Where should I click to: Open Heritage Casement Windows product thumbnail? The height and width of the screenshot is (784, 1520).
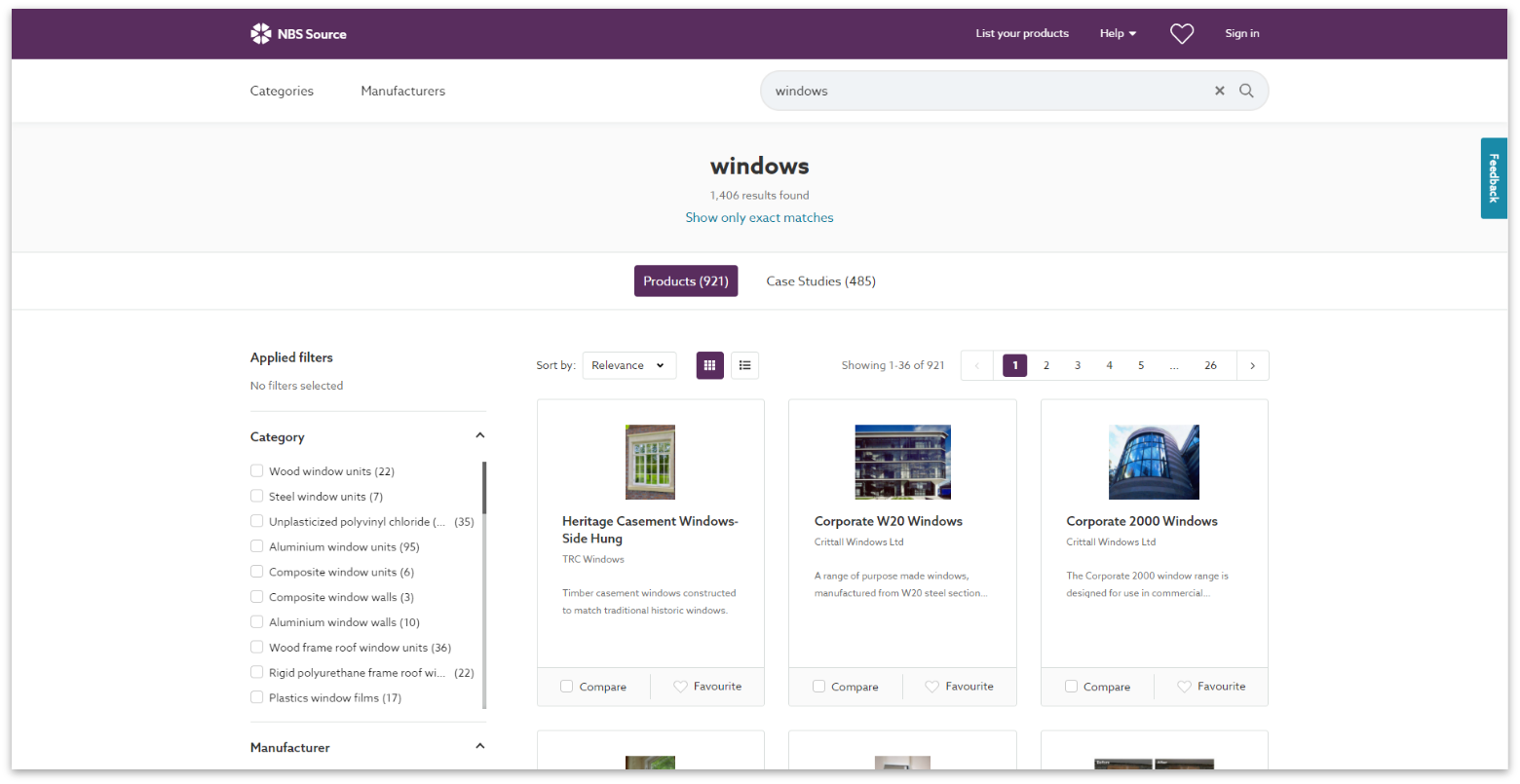[650, 462]
